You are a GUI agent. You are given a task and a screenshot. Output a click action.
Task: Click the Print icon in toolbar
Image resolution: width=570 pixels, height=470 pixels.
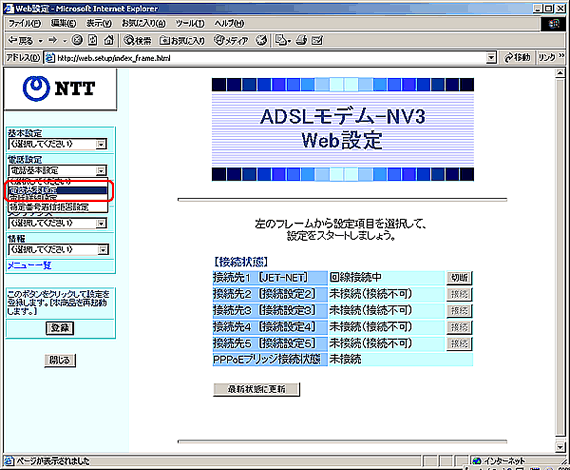pos(301,40)
